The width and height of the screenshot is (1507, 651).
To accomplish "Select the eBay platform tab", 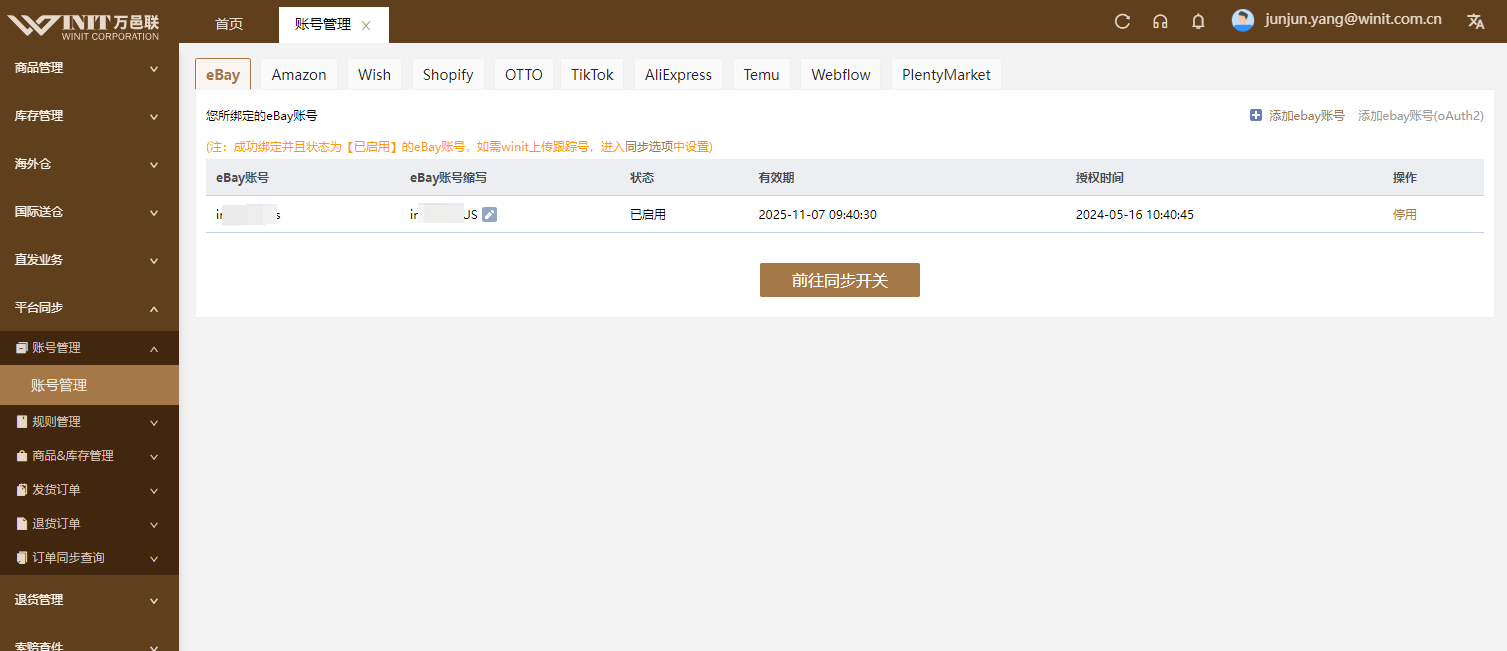I will tap(223, 75).
